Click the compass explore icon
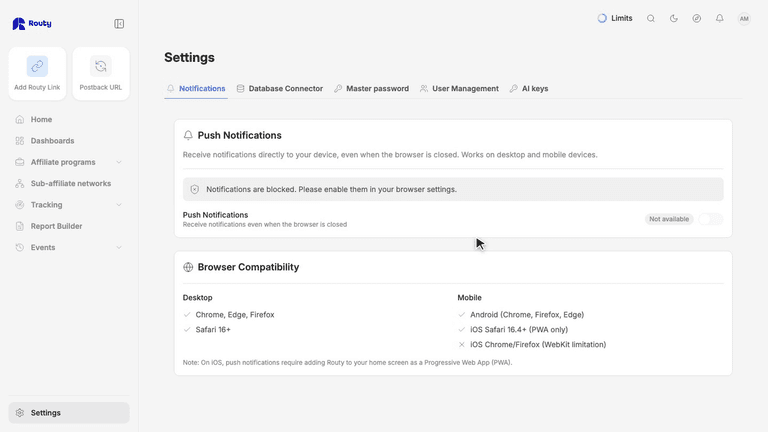This screenshot has height=432, width=768. click(x=696, y=18)
